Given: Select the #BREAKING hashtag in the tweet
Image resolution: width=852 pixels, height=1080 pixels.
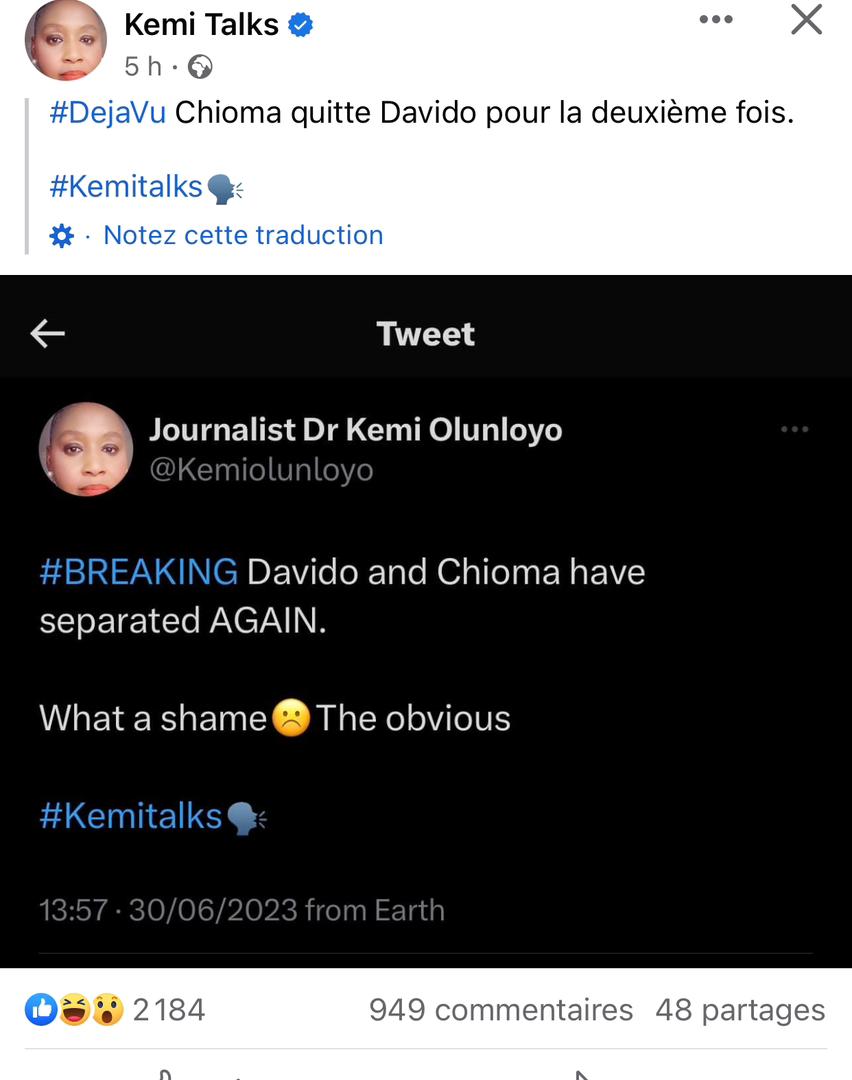Looking at the screenshot, I should pos(139,572).
